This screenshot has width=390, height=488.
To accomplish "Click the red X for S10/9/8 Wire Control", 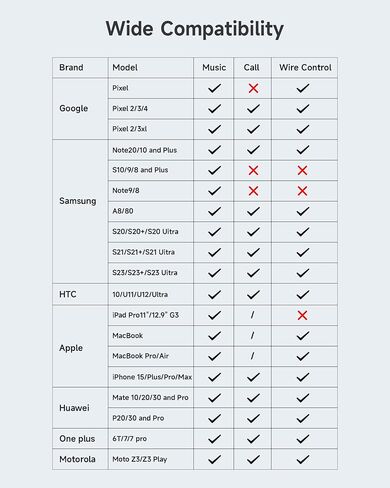I will 302,170.
